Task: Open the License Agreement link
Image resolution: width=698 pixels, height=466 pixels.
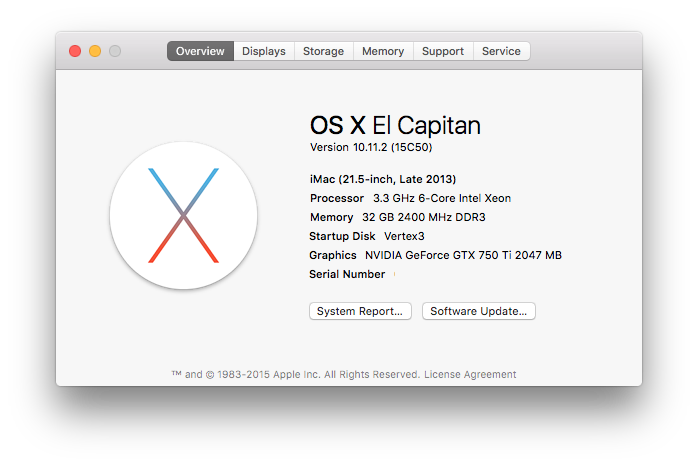Action: click(x=470, y=374)
